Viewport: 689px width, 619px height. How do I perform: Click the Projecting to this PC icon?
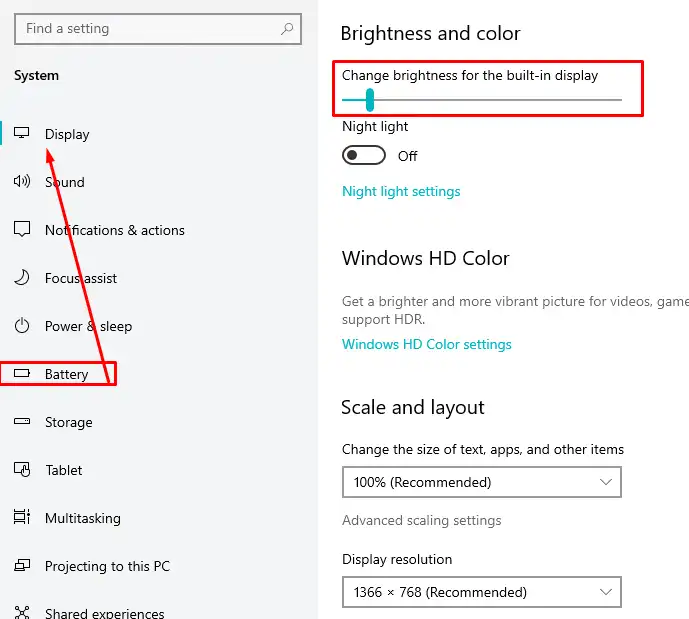[x=23, y=566]
